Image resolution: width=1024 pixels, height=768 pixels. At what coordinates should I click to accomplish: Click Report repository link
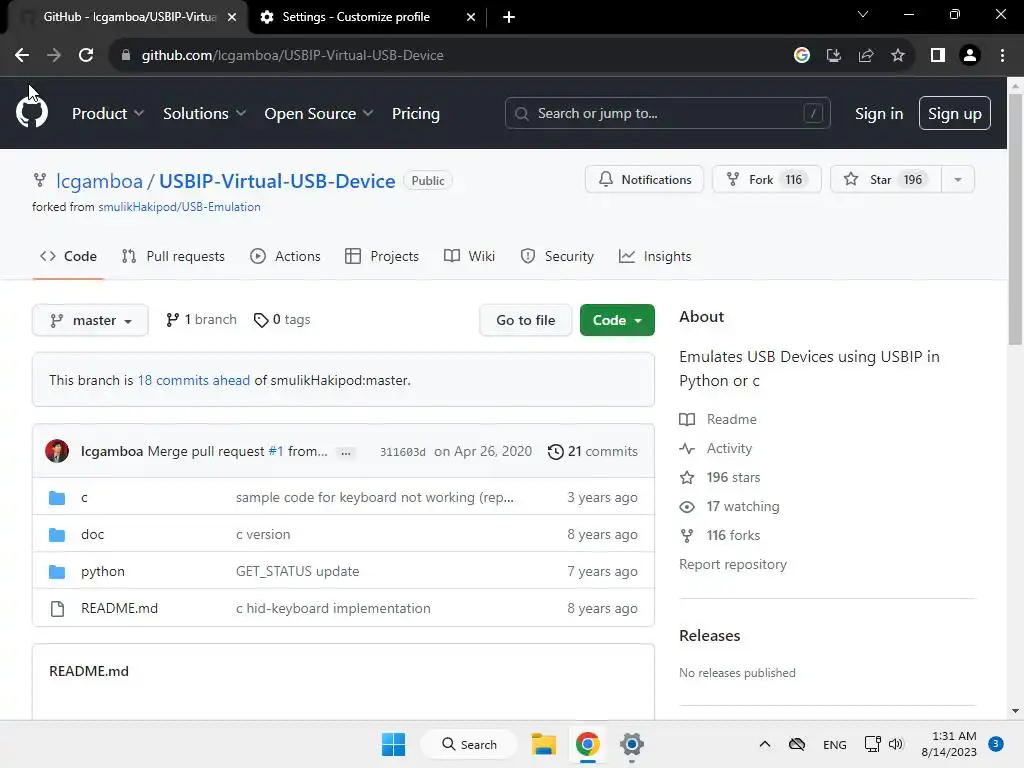(733, 564)
